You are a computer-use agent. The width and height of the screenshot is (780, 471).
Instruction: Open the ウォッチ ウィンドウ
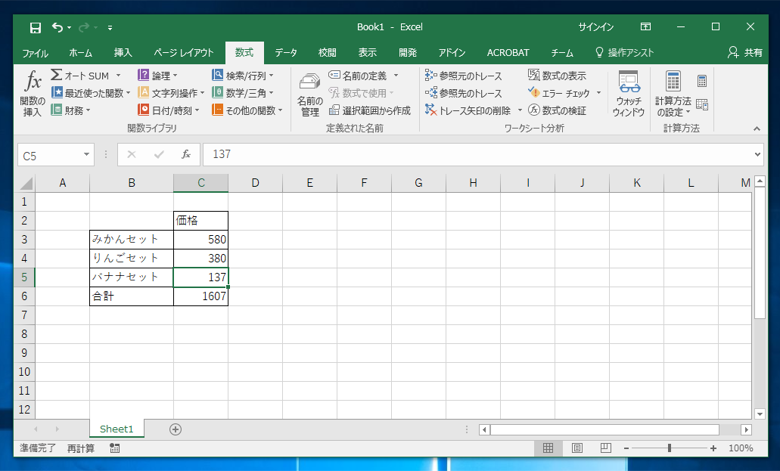click(x=629, y=94)
